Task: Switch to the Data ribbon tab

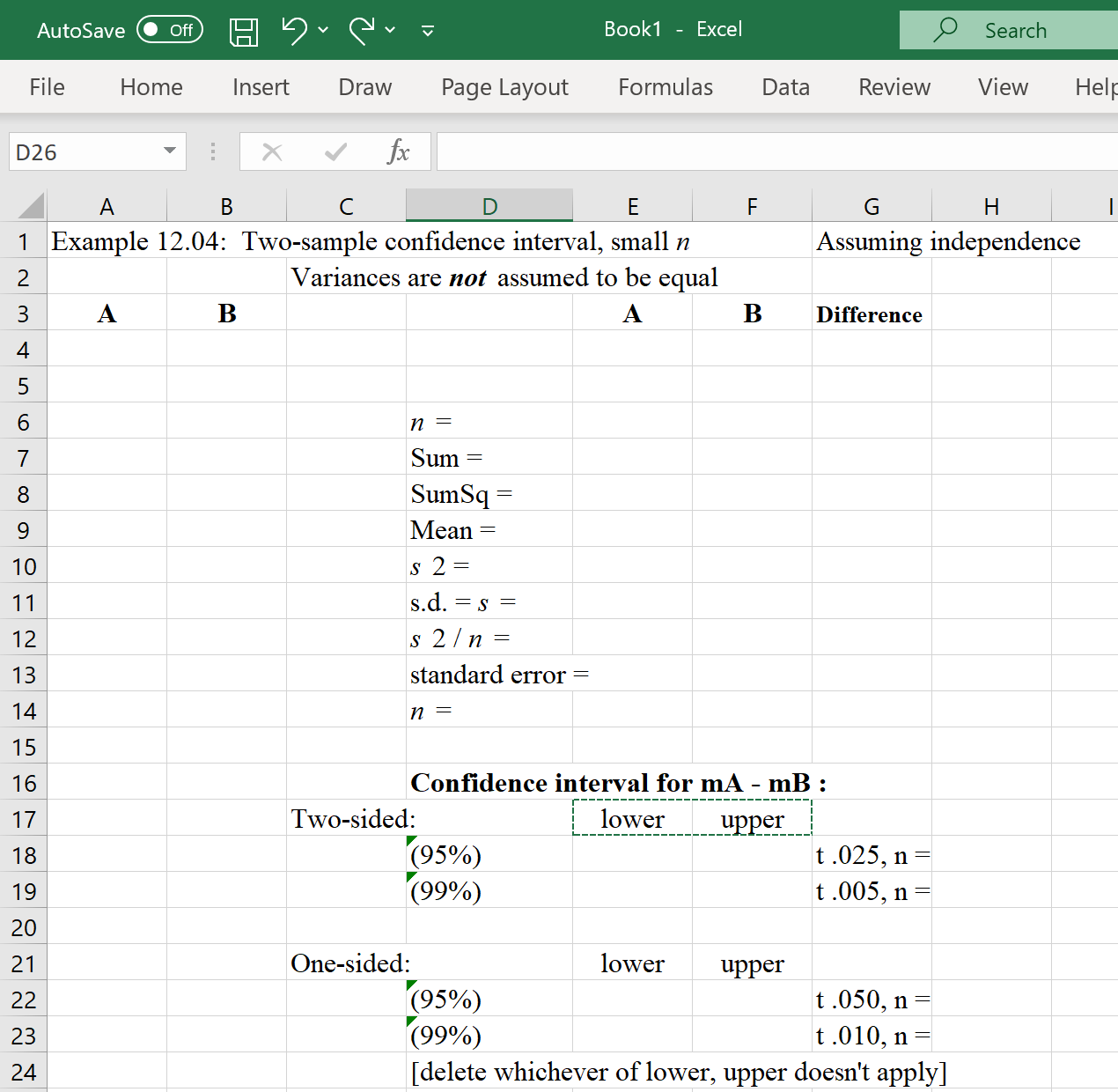Action: click(784, 86)
